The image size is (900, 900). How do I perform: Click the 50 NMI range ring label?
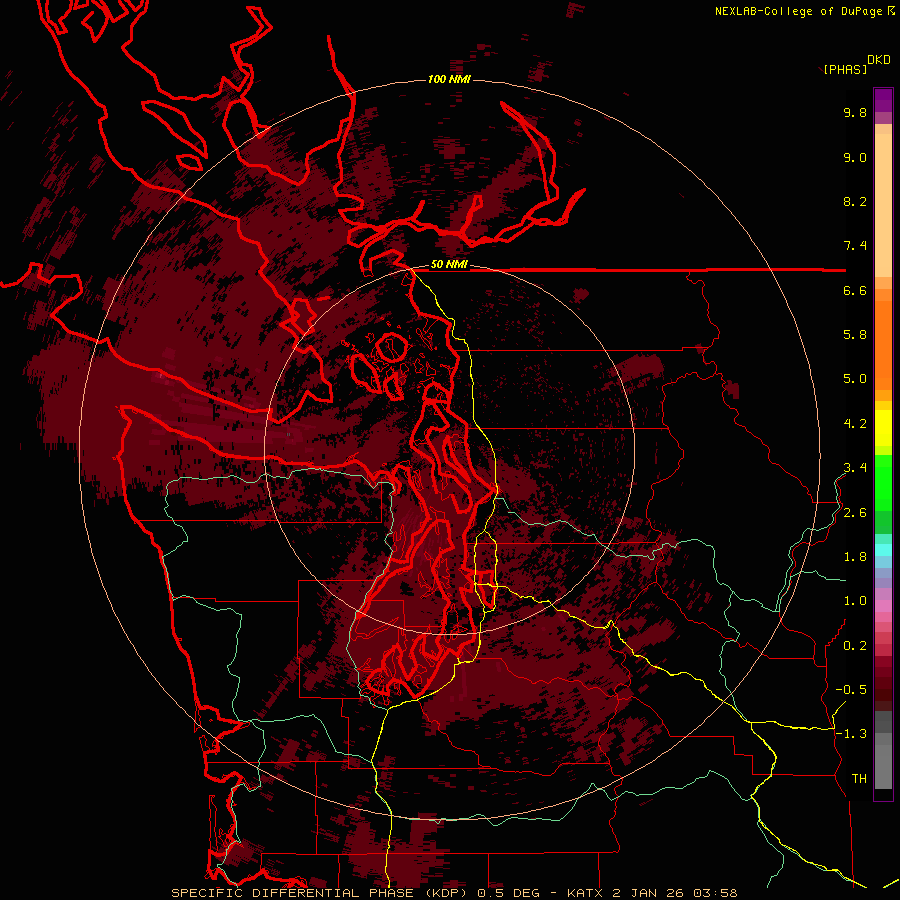(x=449, y=265)
